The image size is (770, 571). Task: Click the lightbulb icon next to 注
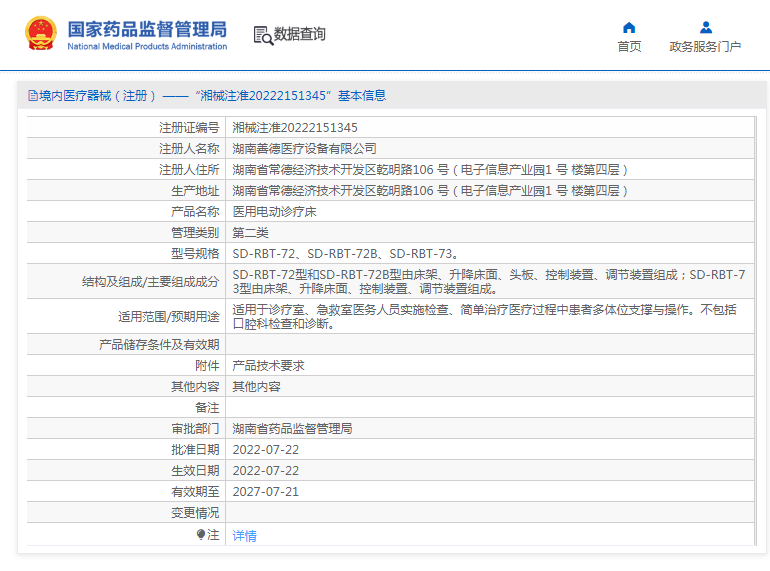click(200, 534)
